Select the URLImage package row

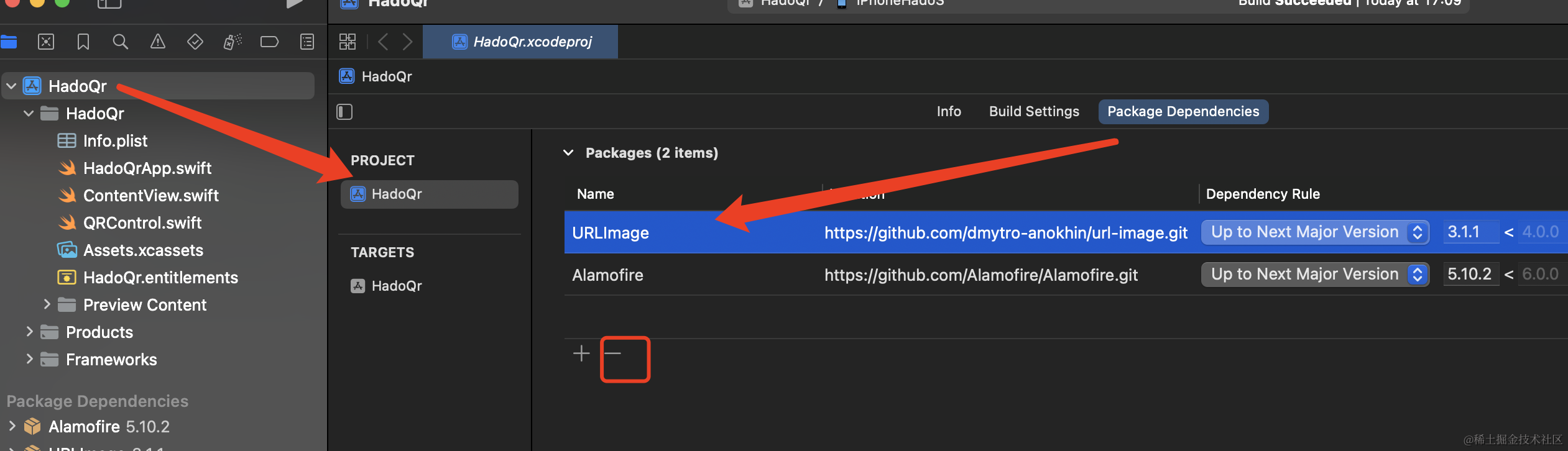pyautogui.click(x=1066, y=232)
